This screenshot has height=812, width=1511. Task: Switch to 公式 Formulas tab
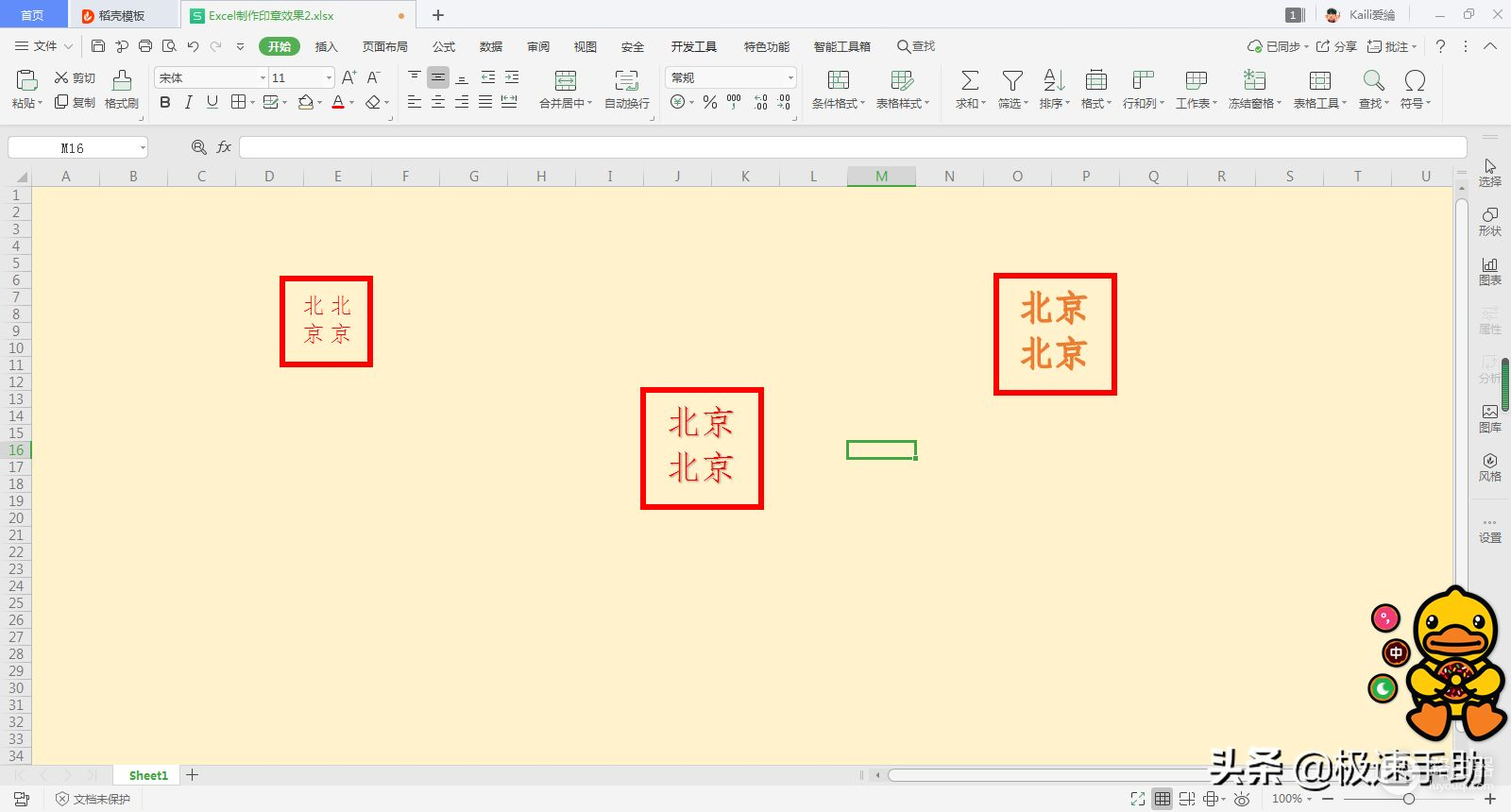[444, 46]
